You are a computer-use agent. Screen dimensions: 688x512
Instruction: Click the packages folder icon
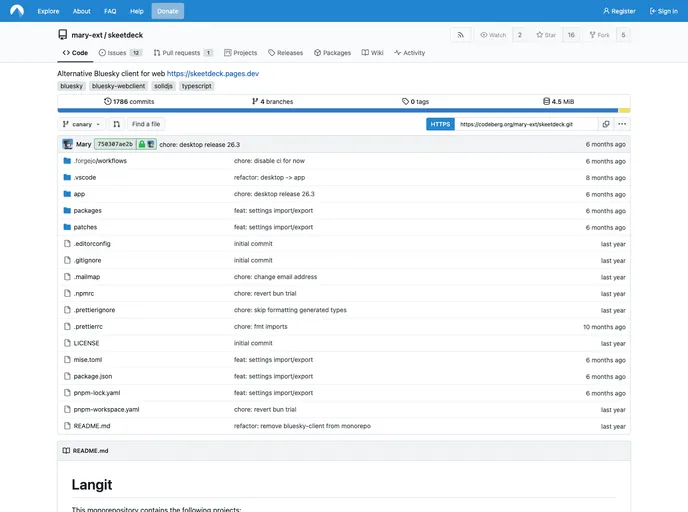pyautogui.click(x=67, y=211)
